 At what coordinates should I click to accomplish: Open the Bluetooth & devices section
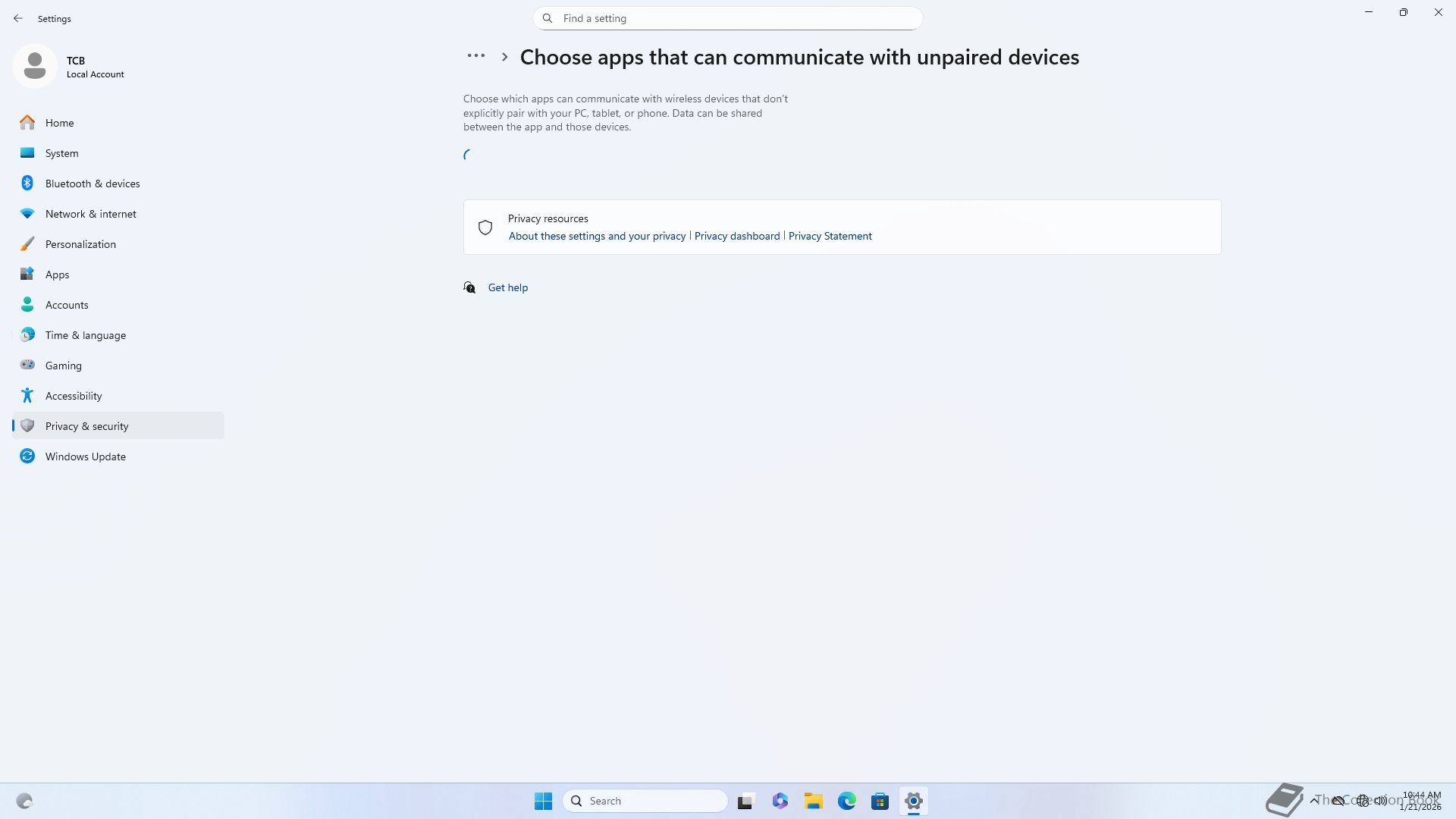click(x=92, y=184)
